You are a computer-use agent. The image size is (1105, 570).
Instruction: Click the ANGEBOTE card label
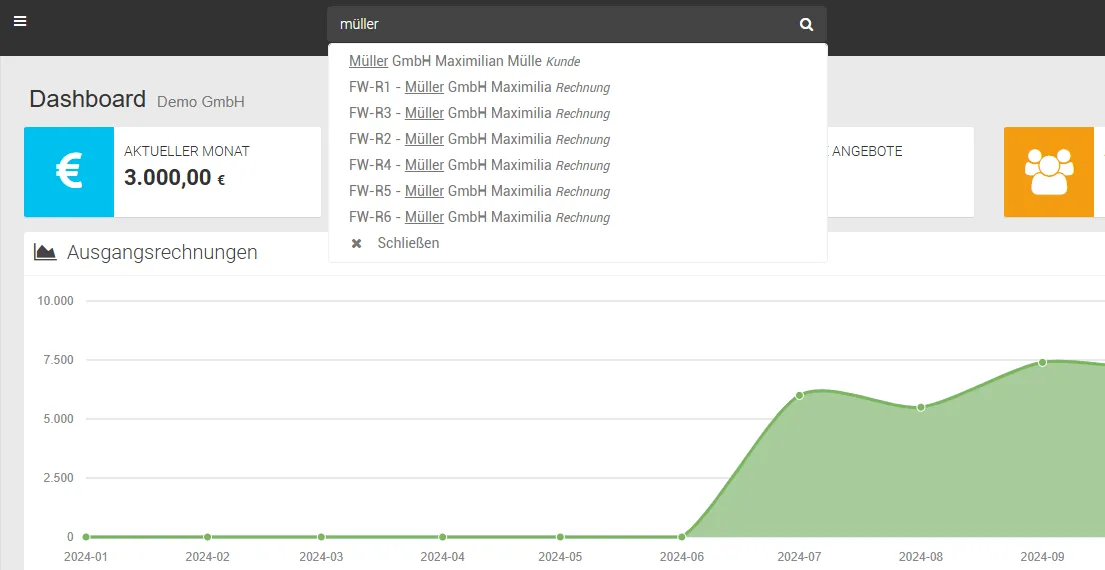pyautogui.click(x=867, y=151)
